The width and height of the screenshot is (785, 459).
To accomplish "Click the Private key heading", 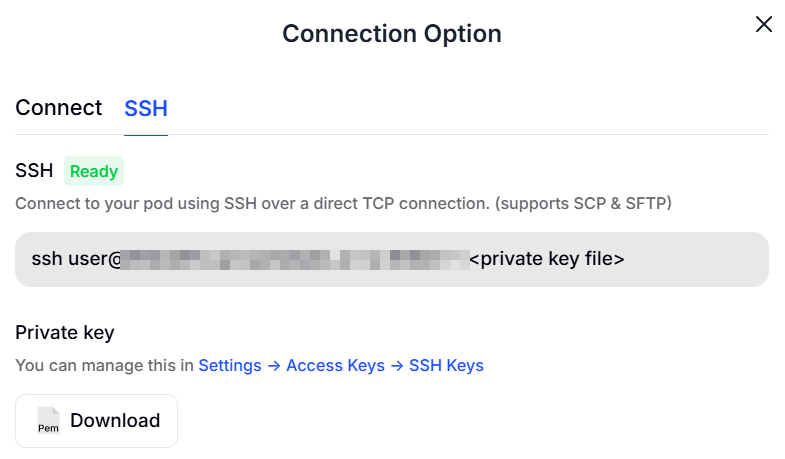I will point(65,333).
